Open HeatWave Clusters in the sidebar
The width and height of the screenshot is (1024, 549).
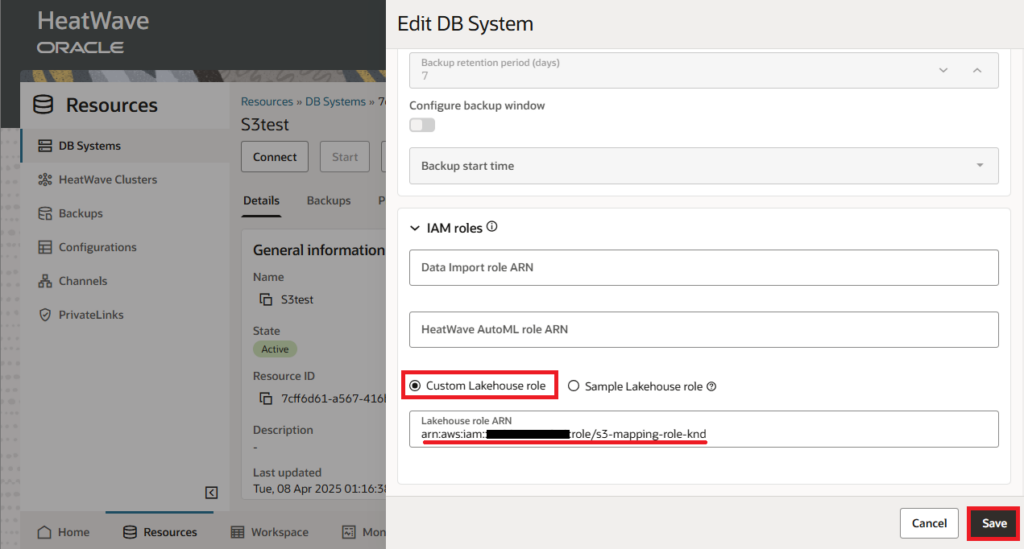pyautogui.click(x=125, y=180)
